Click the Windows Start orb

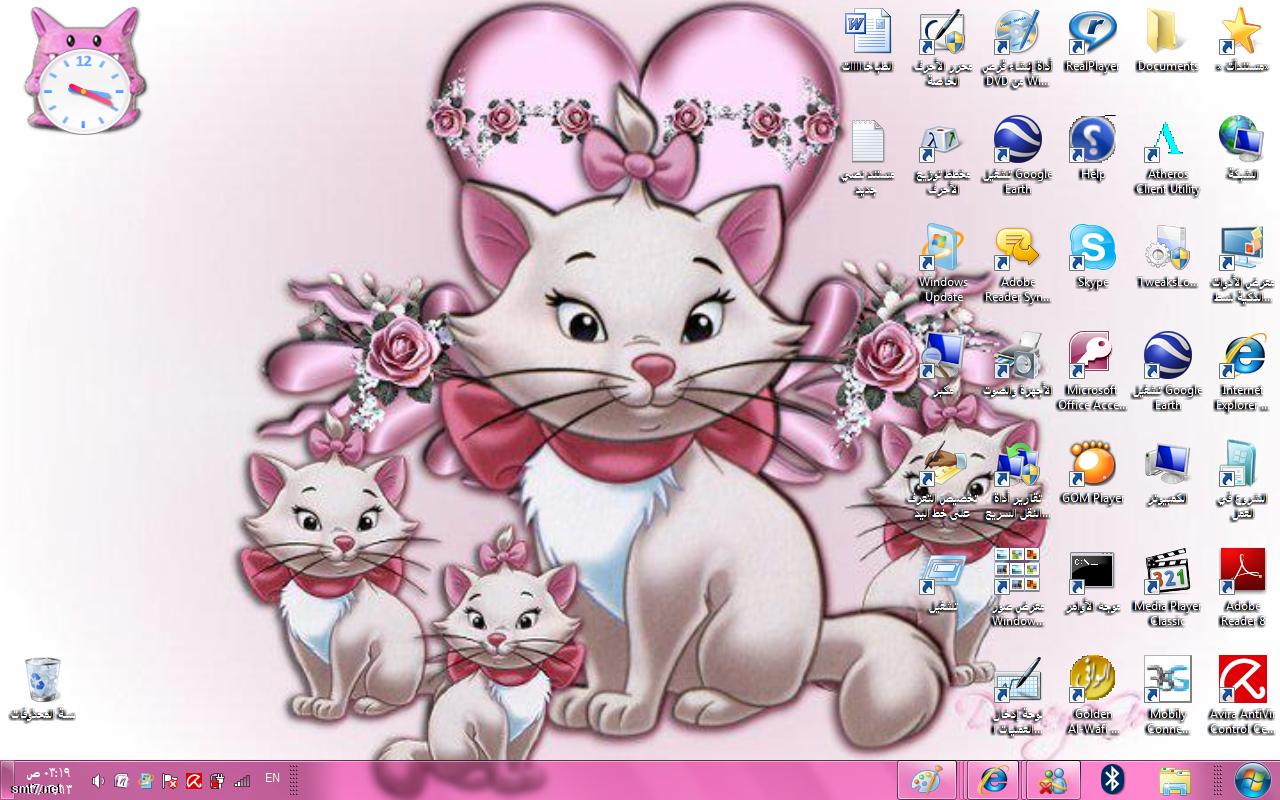pos(1252,780)
